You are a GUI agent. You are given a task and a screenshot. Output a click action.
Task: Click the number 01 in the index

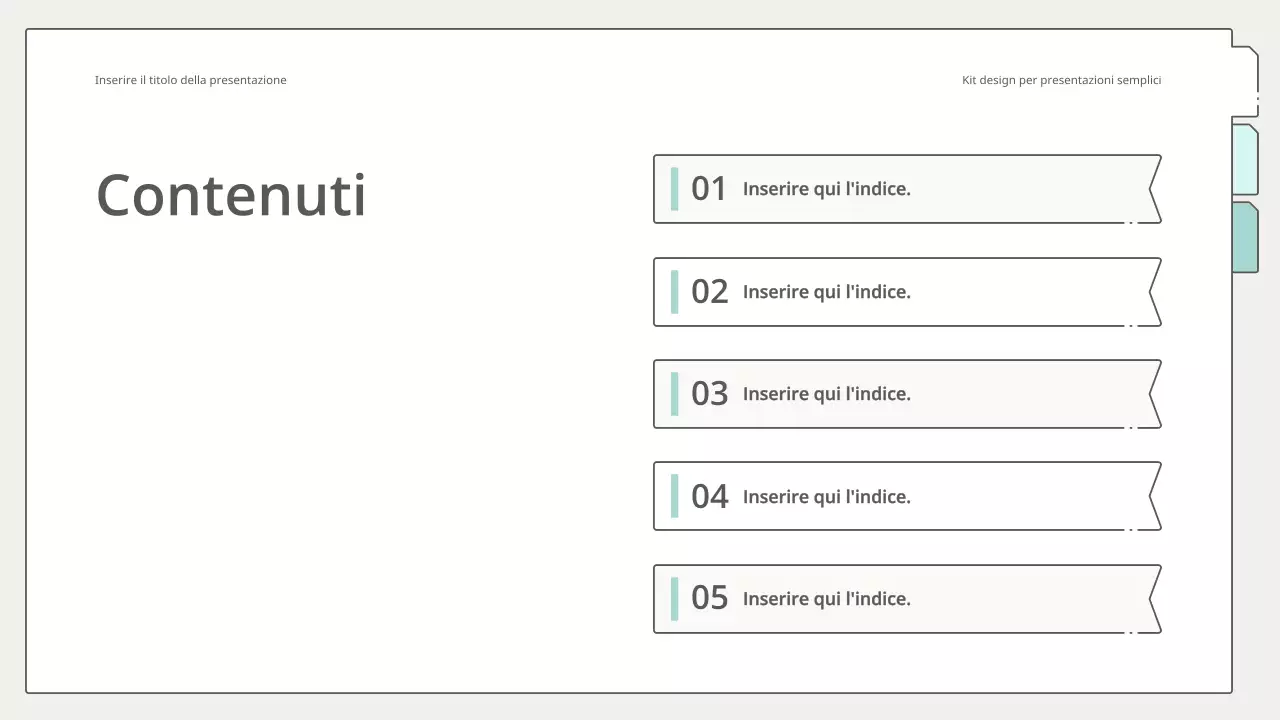[709, 189]
